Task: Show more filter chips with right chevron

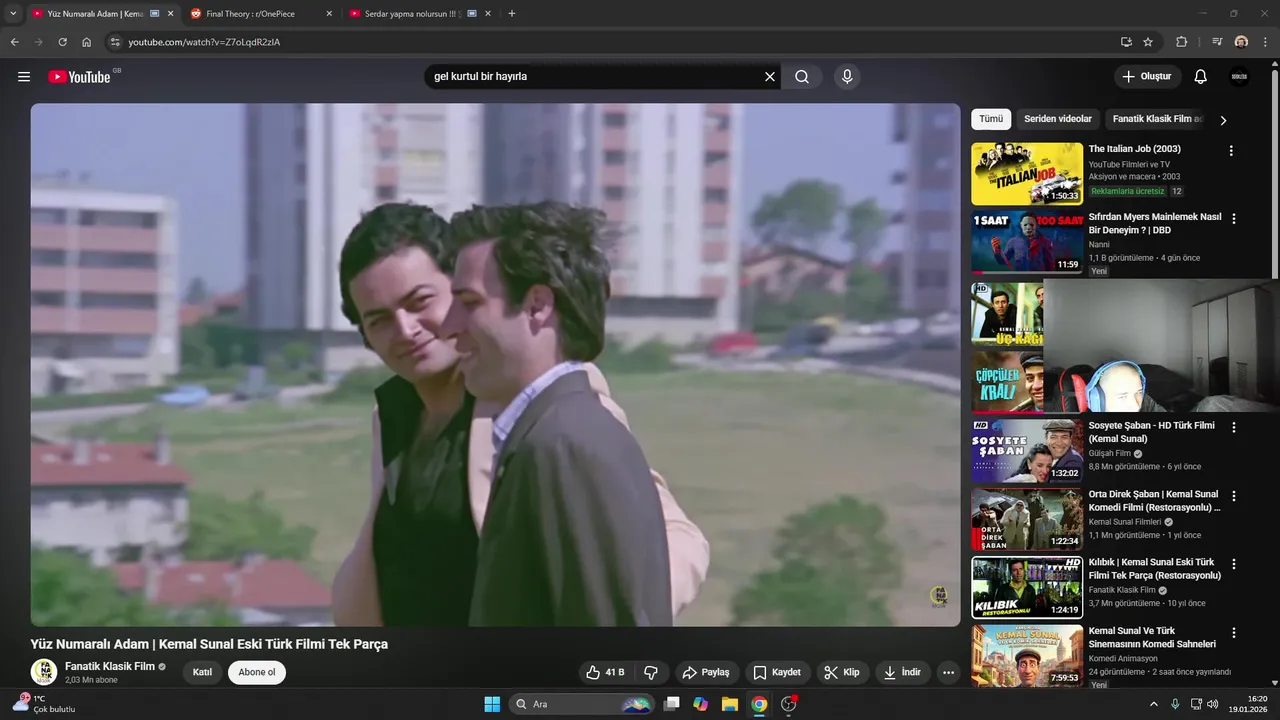Action: pyautogui.click(x=1222, y=120)
